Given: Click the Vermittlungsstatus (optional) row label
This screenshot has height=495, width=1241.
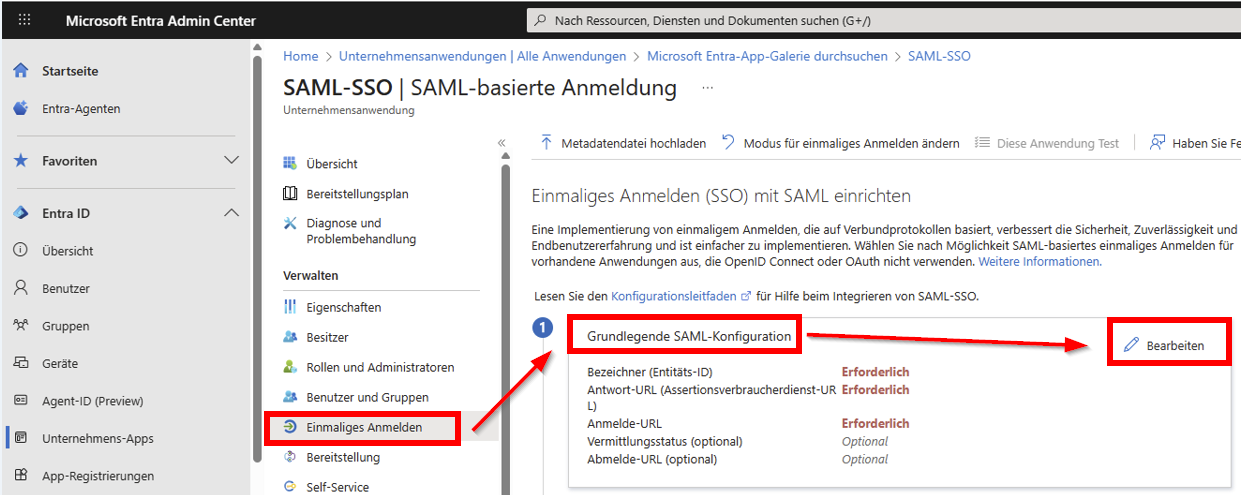Looking at the screenshot, I should [665, 441].
